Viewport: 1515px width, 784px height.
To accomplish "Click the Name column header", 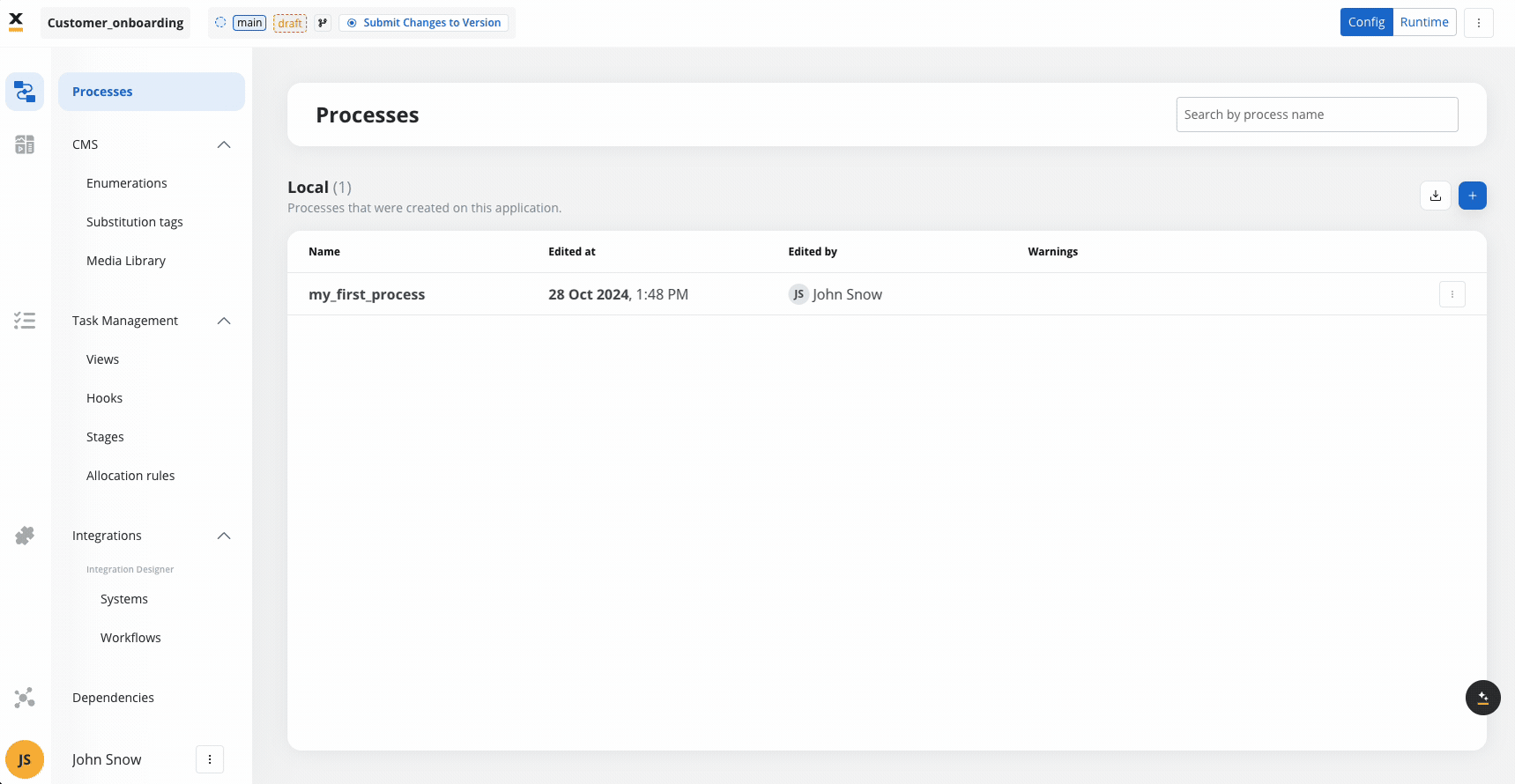I will coord(324,252).
